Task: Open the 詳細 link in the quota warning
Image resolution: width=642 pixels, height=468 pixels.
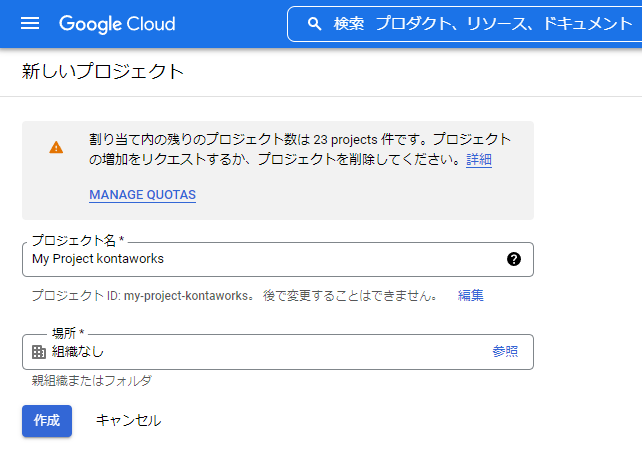Action: tap(479, 159)
